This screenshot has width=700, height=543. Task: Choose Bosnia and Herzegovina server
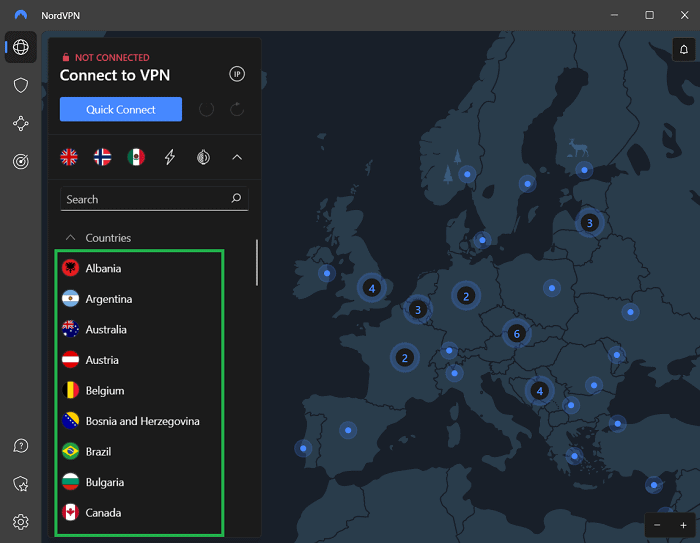coord(142,421)
